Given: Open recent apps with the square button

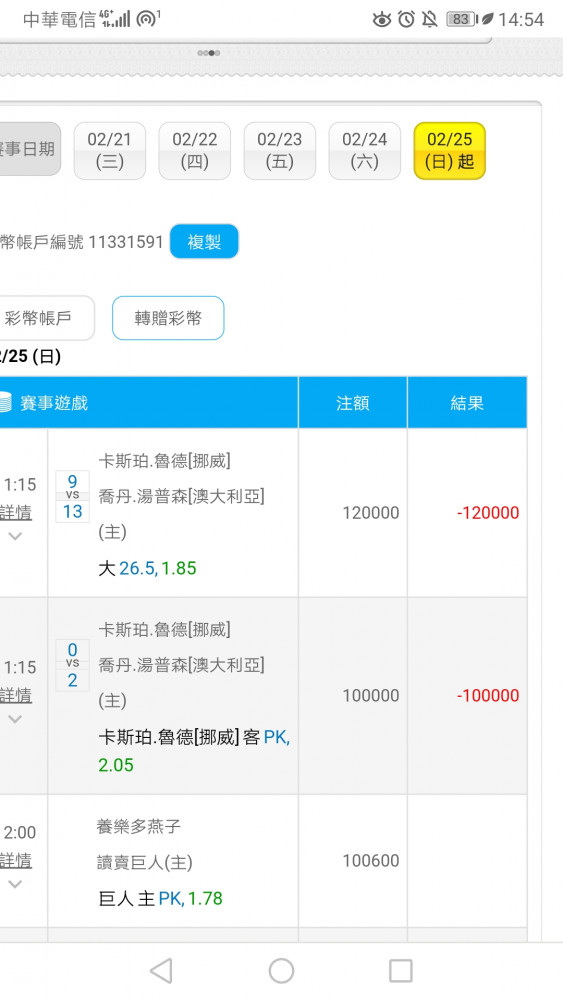Looking at the screenshot, I should pos(400,971).
